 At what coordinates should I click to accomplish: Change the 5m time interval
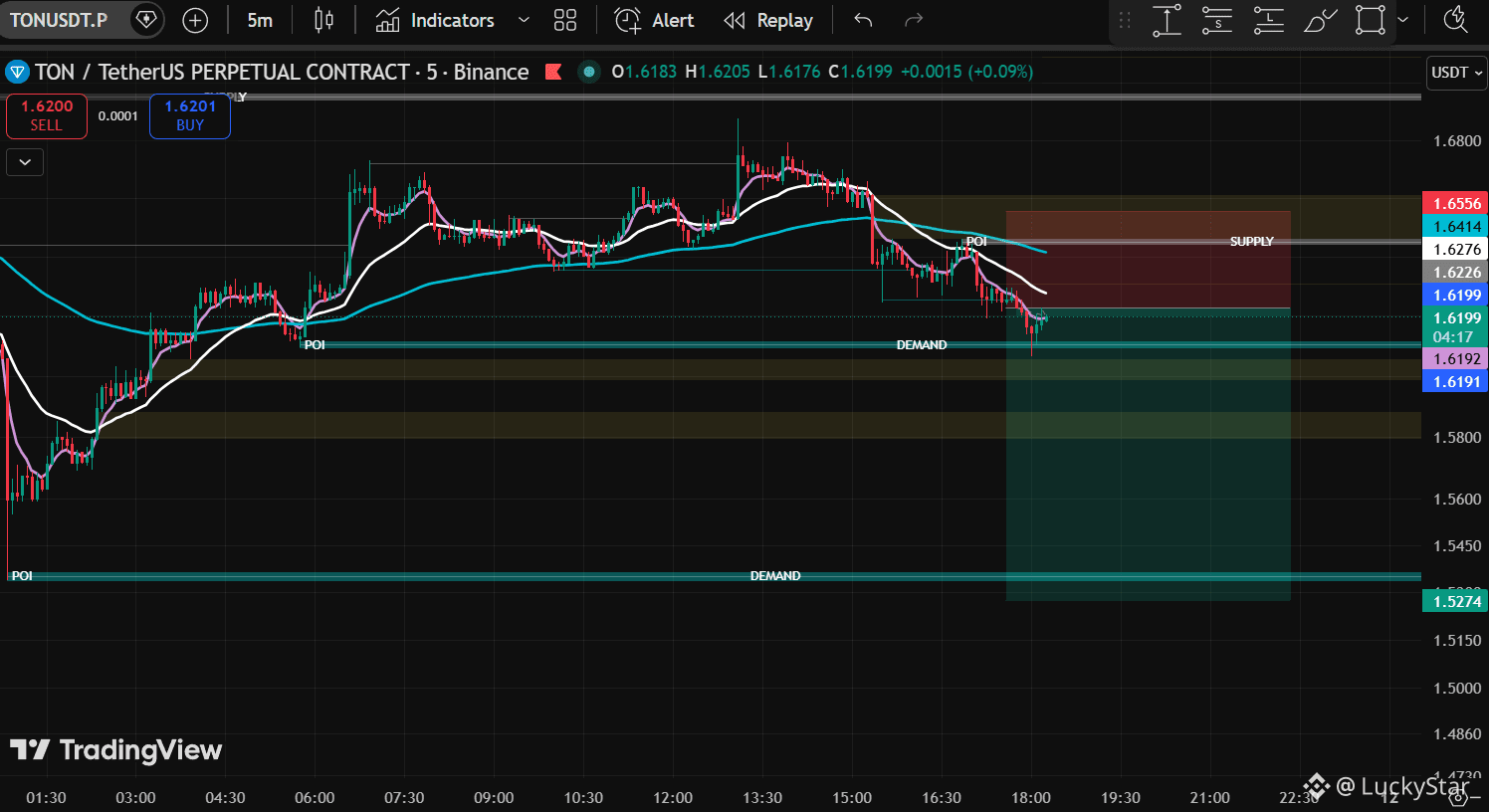click(x=260, y=20)
